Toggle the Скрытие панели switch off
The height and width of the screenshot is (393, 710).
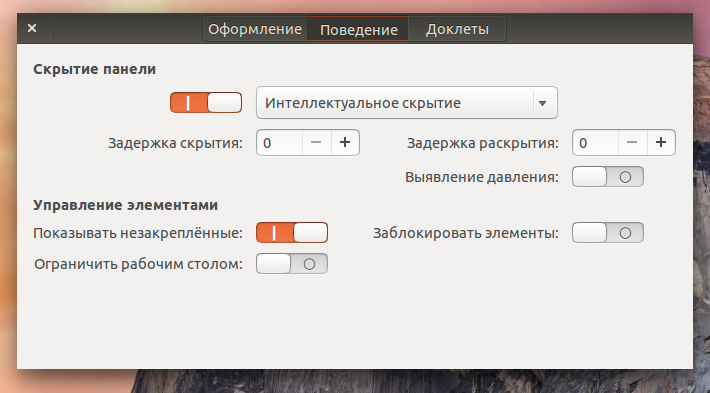[206, 102]
